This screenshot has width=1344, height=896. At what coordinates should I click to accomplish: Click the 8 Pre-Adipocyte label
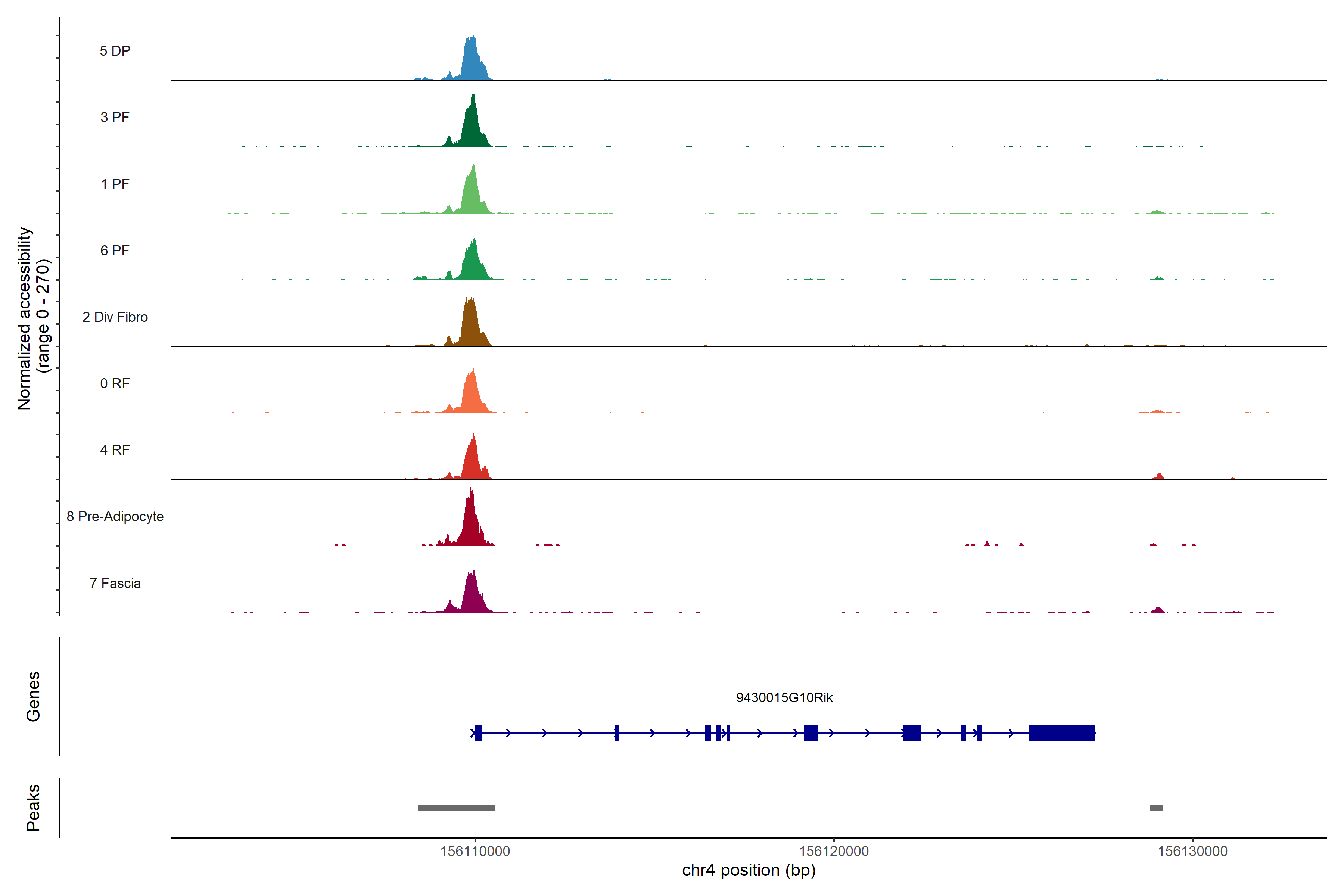click(x=115, y=517)
